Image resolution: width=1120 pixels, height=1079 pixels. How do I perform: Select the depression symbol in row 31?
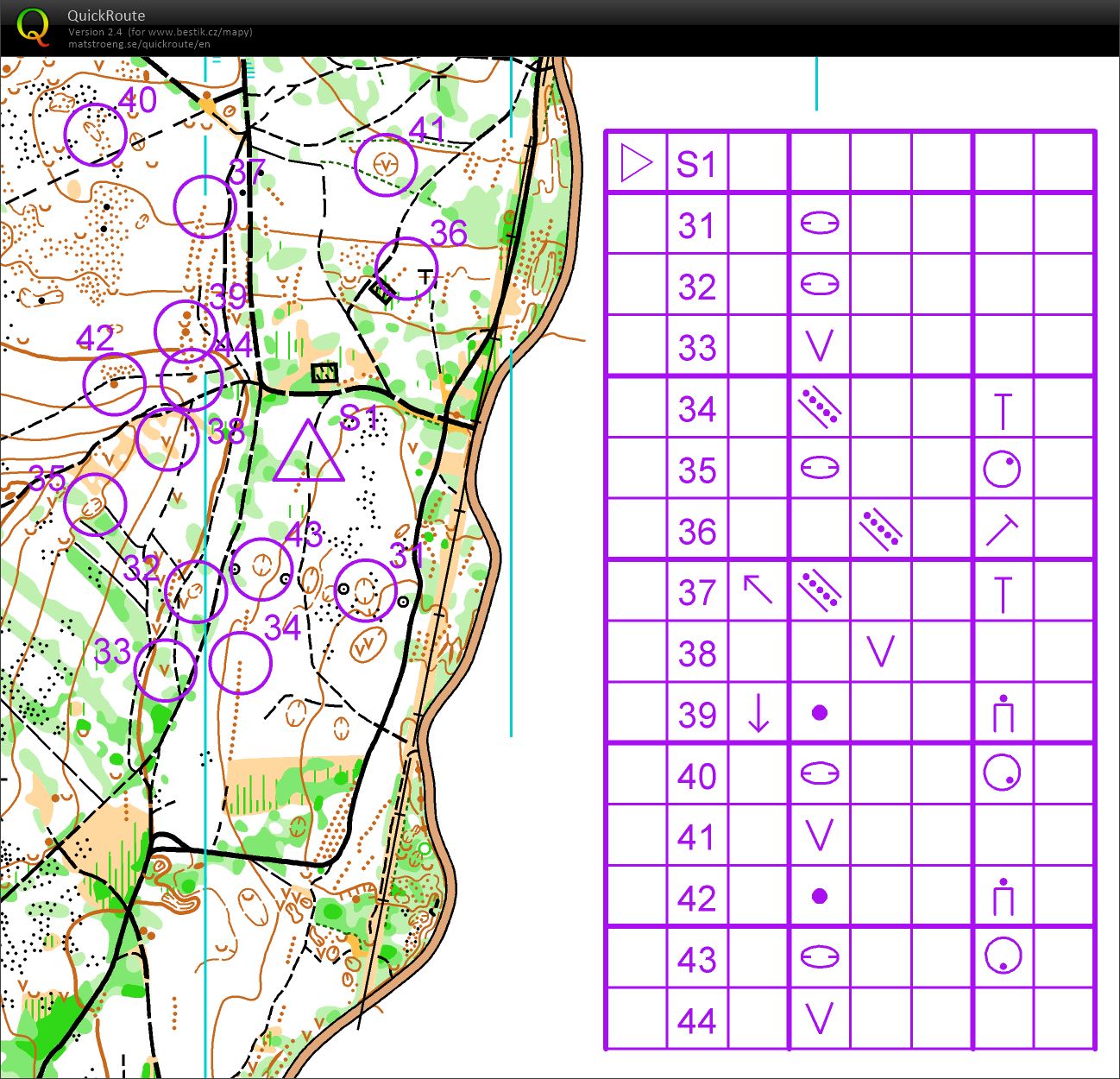819,224
